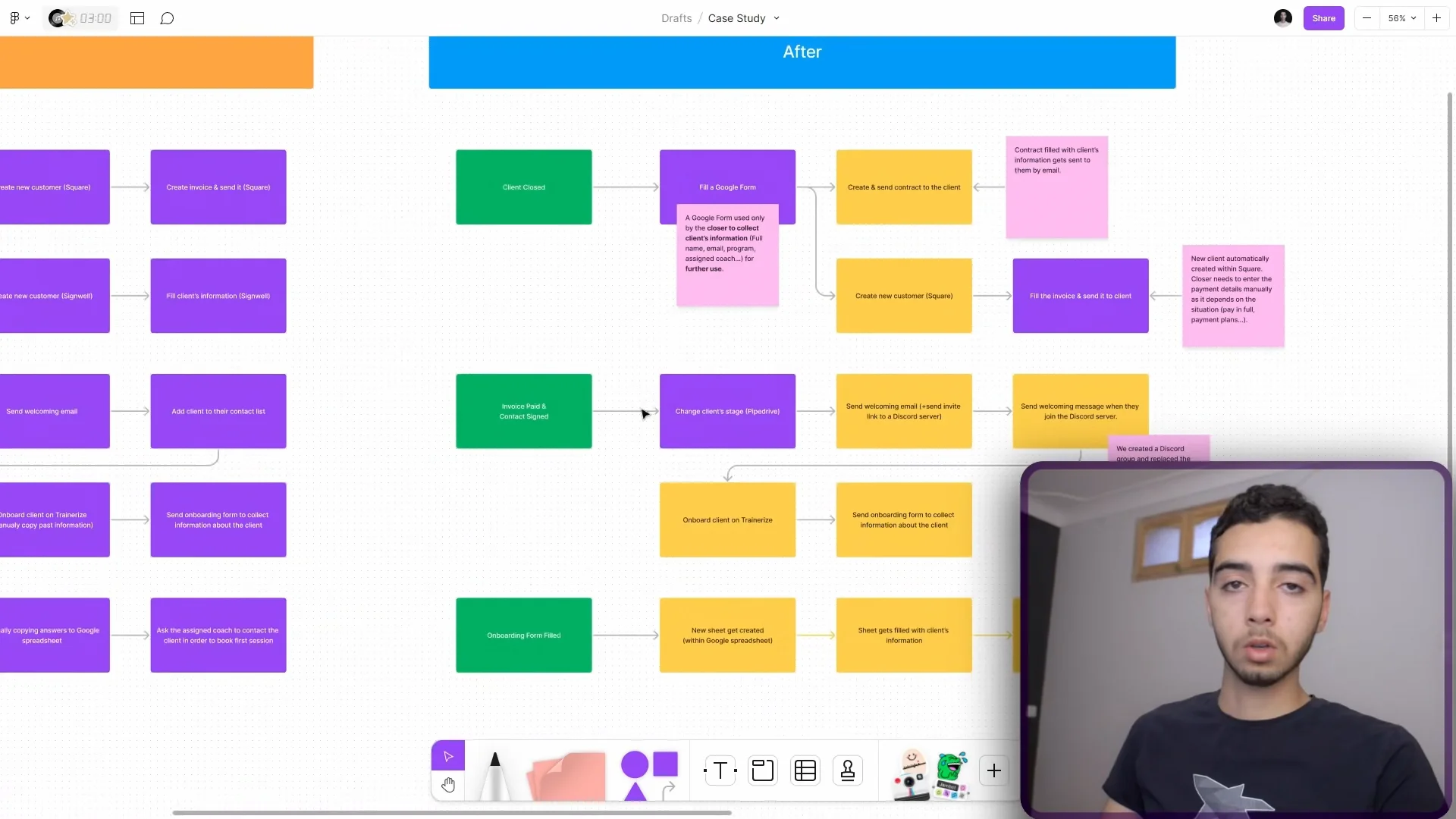Select Create & send contract node
The height and width of the screenshot is (819, 1456).
tap(904, 187)
